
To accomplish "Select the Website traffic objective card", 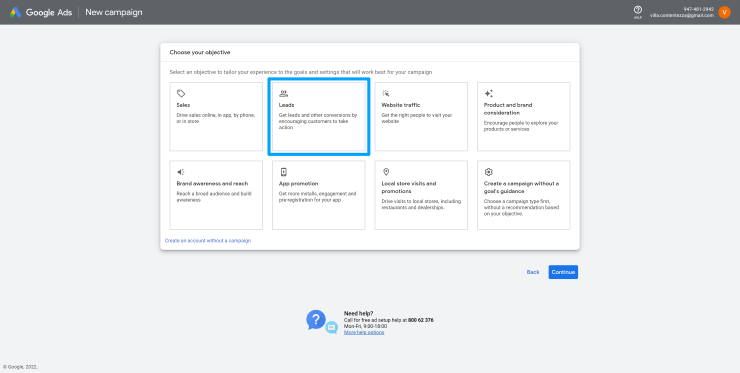I will [x=421, y=117].
